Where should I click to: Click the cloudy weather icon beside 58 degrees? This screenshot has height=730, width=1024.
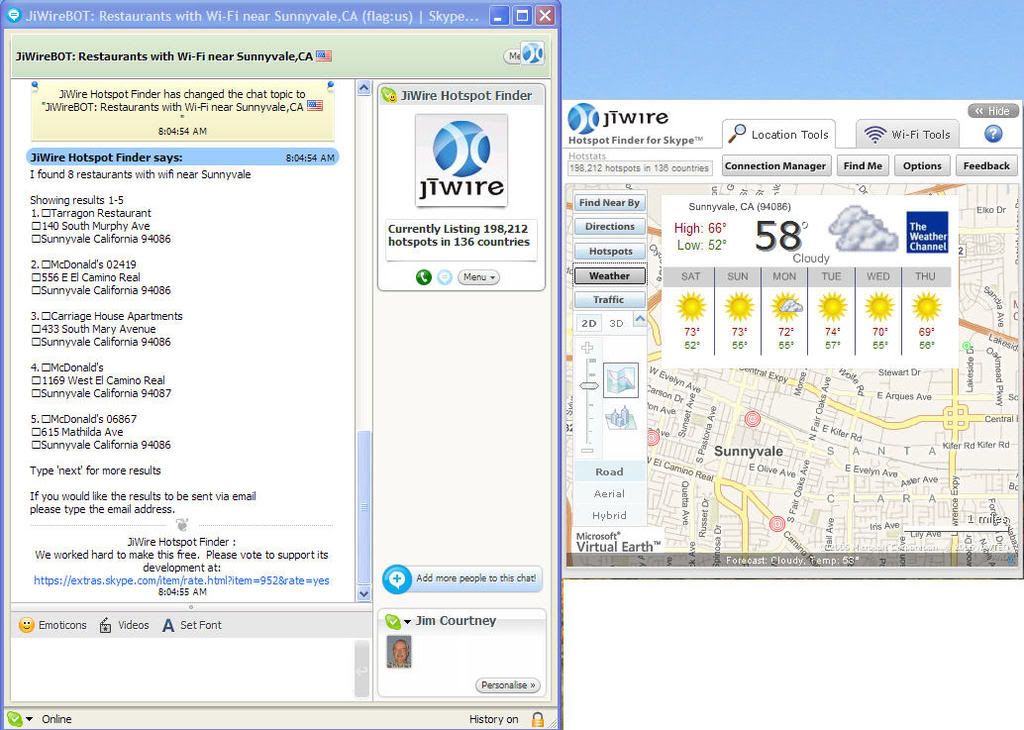(x=863, y=229)
